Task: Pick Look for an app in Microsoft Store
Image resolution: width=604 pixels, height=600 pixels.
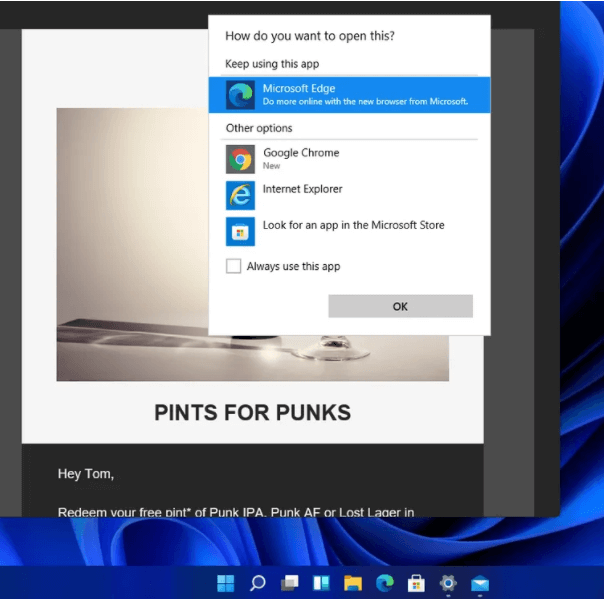Action: point(349,231)
